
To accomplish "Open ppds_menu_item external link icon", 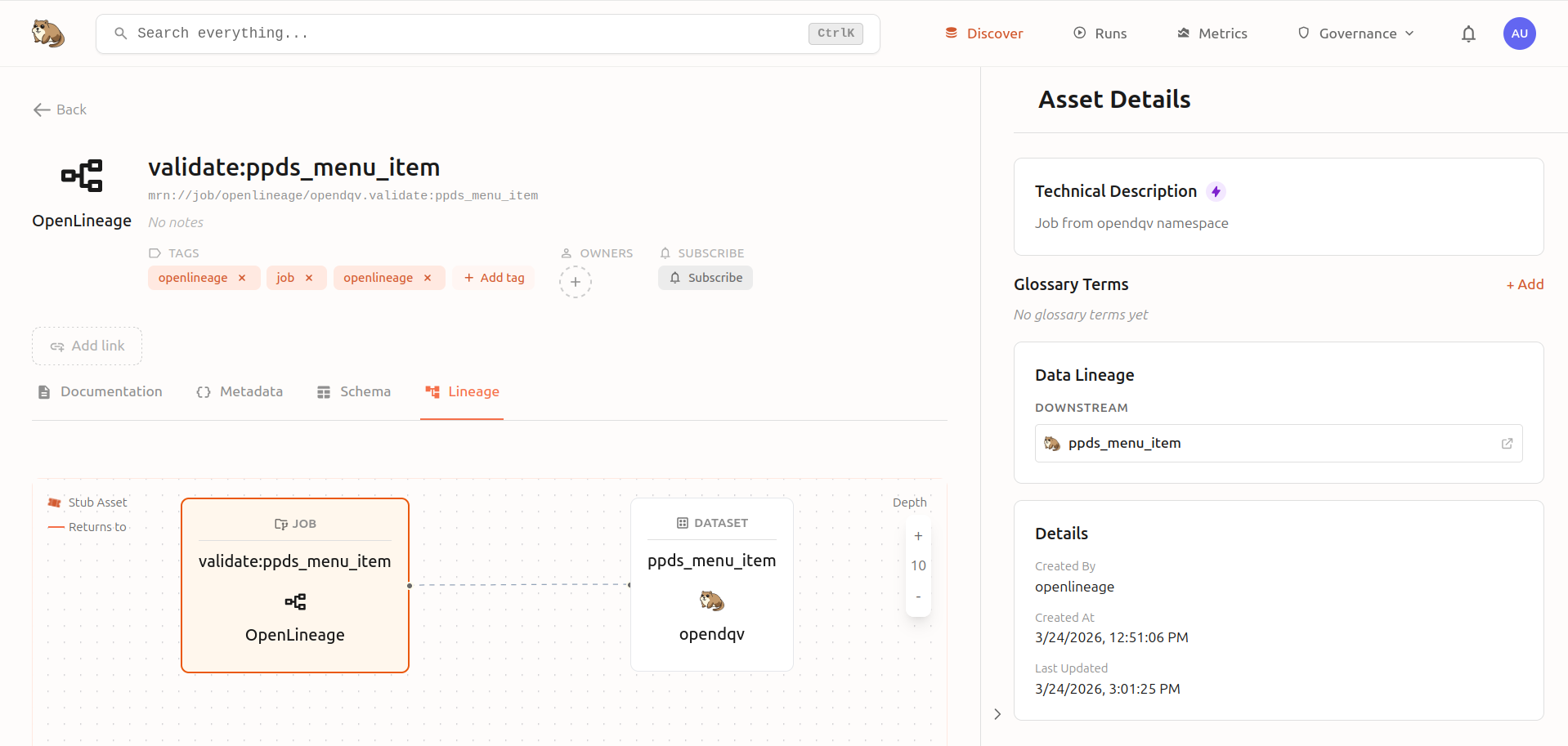I will (1507, 444).
